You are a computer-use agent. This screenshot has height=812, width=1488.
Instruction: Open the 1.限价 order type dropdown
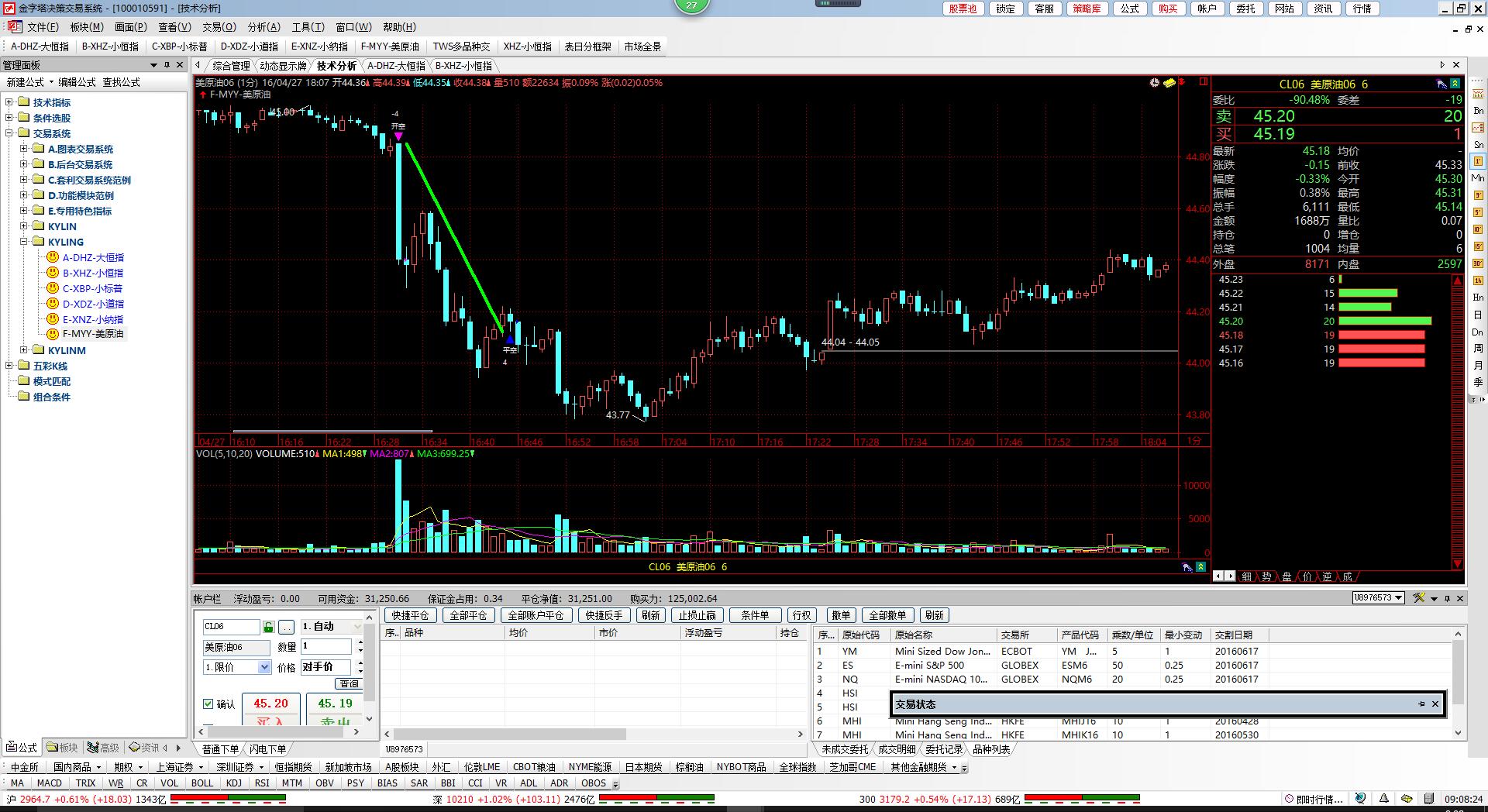coord(264,667)
